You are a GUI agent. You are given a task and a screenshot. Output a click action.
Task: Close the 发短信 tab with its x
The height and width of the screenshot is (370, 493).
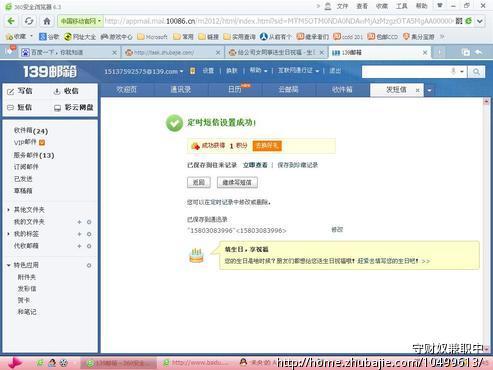pyautogui.click(x=417, y=90)
